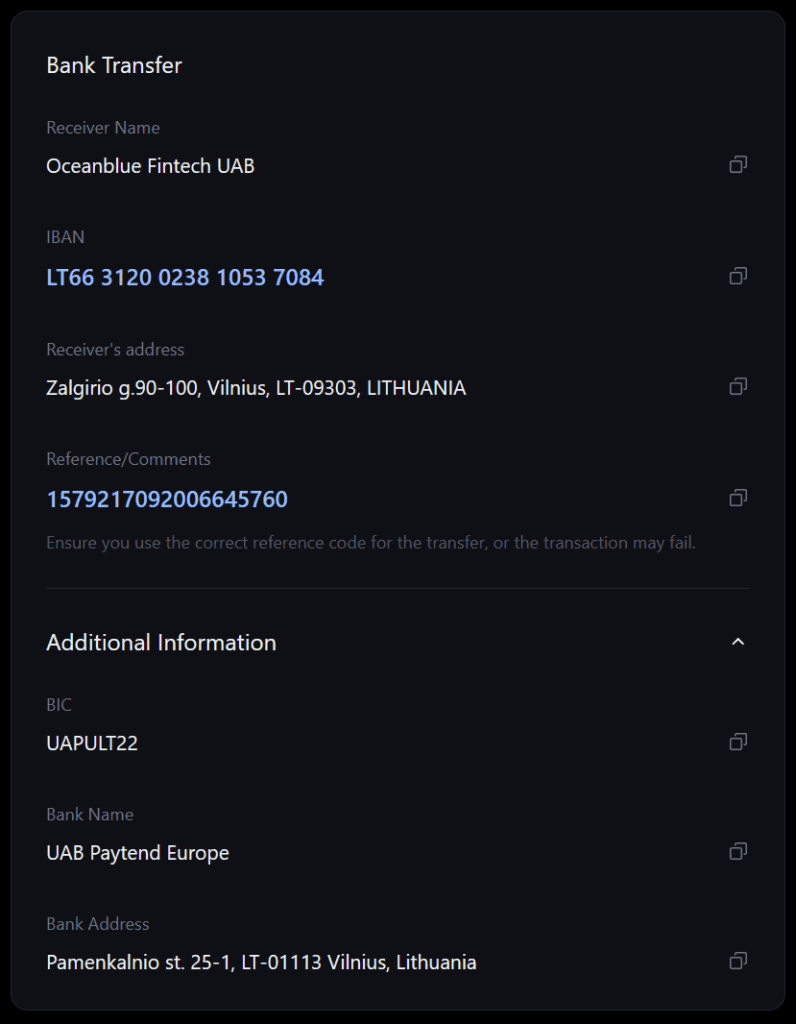Copy the Receiver Name Oceanblue Fintech UAB
The width and height of the screenshot is (796, 1024).
[739, 164]
